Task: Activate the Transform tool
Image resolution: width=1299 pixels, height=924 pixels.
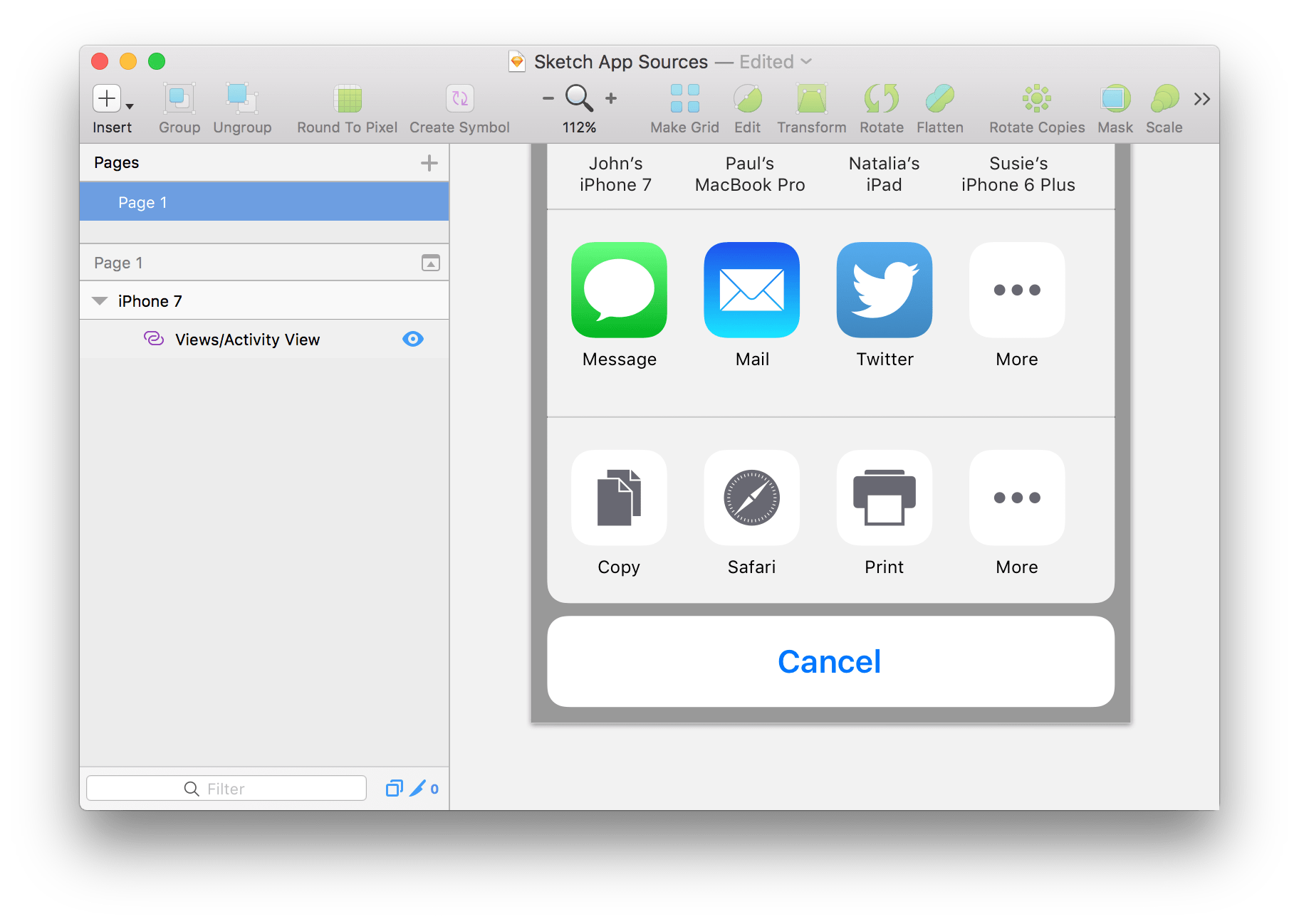Action: point(811,100)
